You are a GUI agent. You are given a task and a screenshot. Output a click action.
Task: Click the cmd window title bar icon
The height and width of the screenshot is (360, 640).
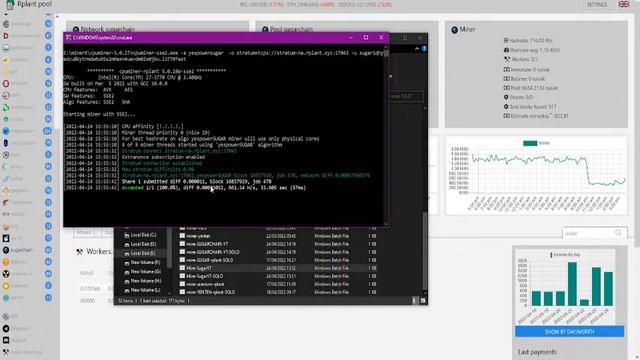coord(69,38)
